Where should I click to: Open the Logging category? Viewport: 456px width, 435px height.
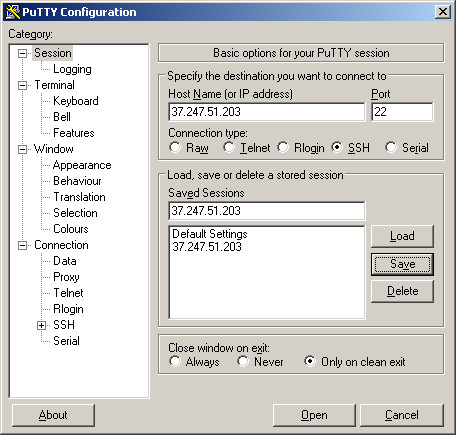pos(72,69)
